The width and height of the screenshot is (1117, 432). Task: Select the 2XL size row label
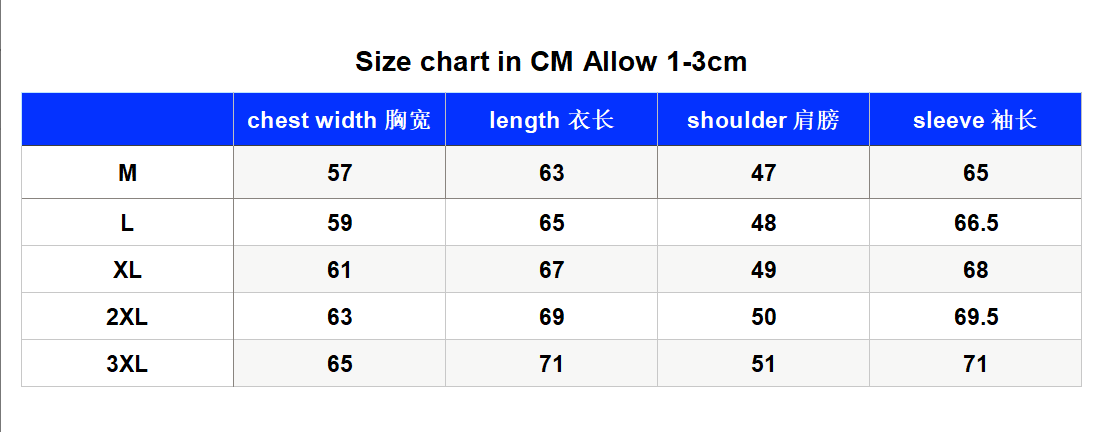click(128, 317)
